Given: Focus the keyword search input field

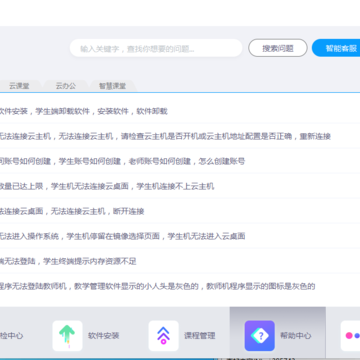Looking at the screenshot, I should coord(156,48).
